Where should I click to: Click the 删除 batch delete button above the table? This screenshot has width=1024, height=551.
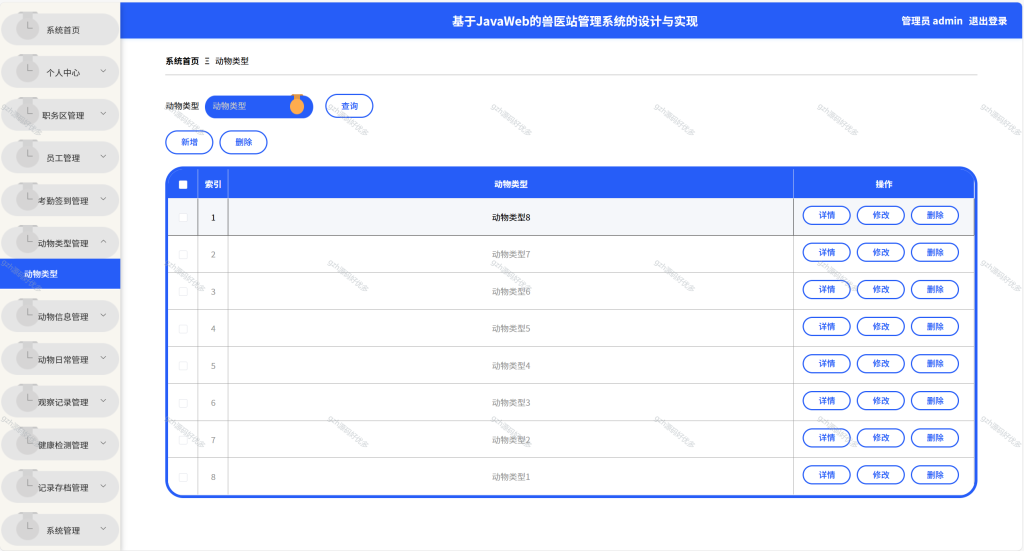click(244, 142)
